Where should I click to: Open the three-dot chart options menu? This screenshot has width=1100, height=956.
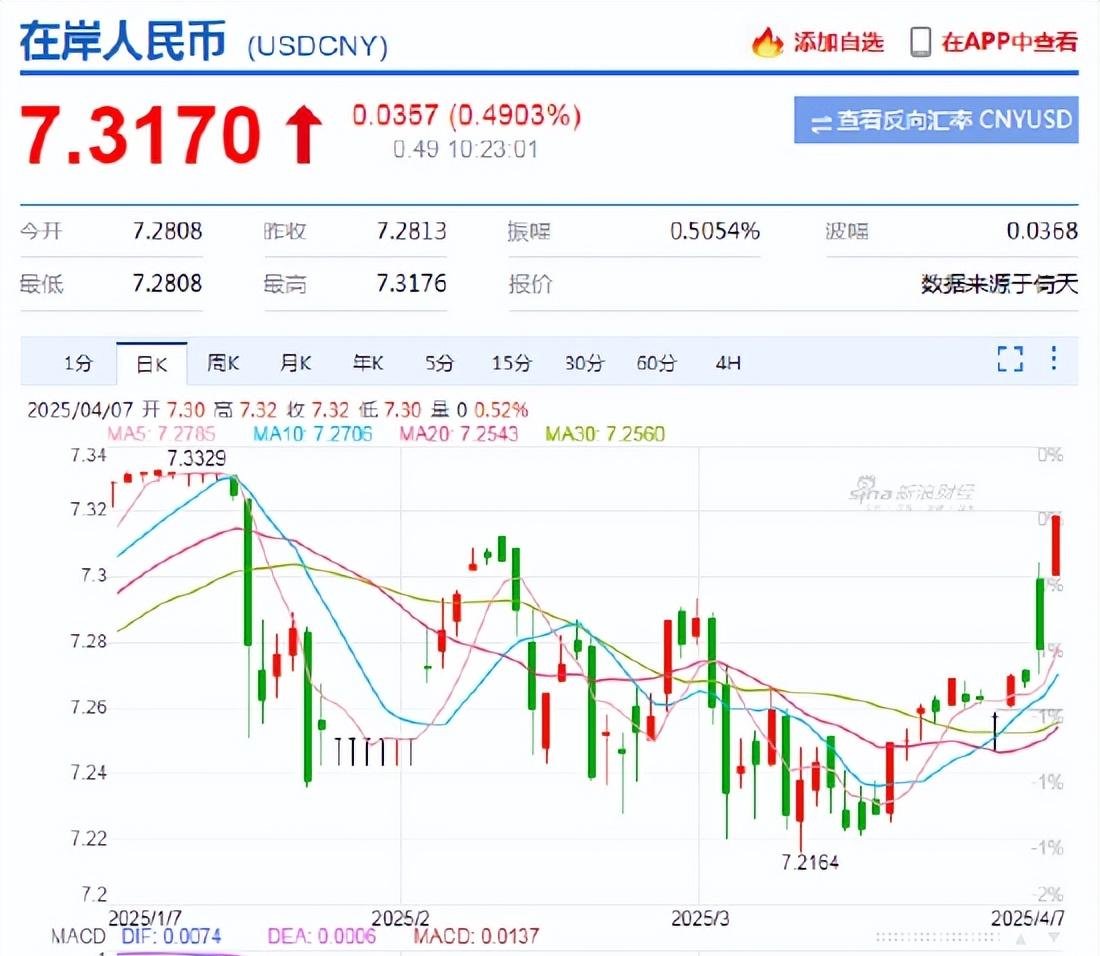[x=1054, y=358]
